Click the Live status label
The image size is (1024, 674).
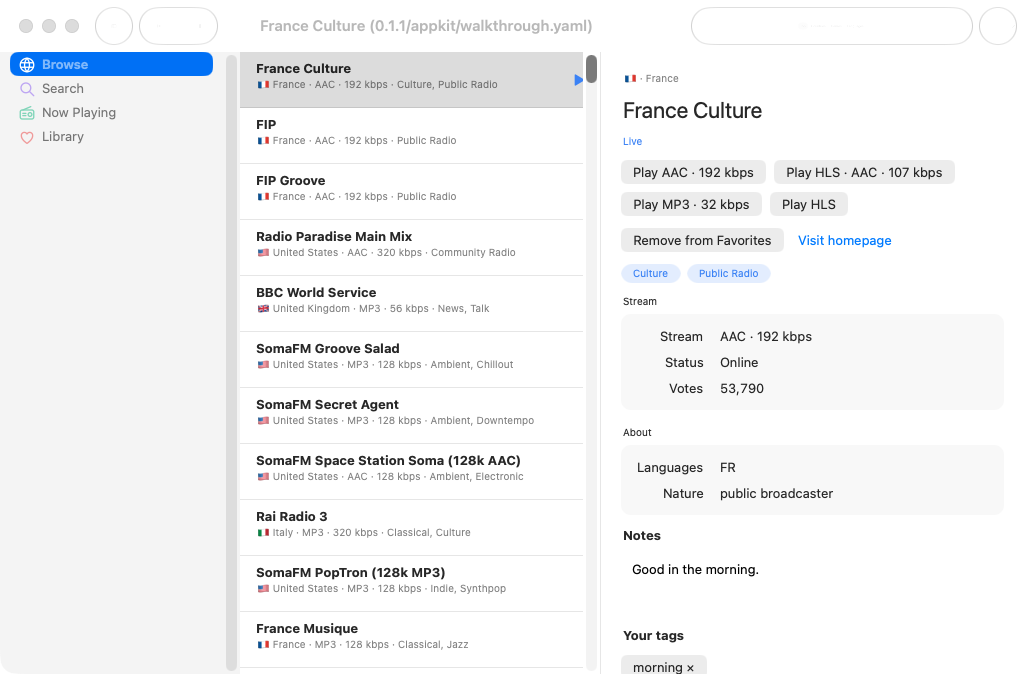[x=632, y=141]
